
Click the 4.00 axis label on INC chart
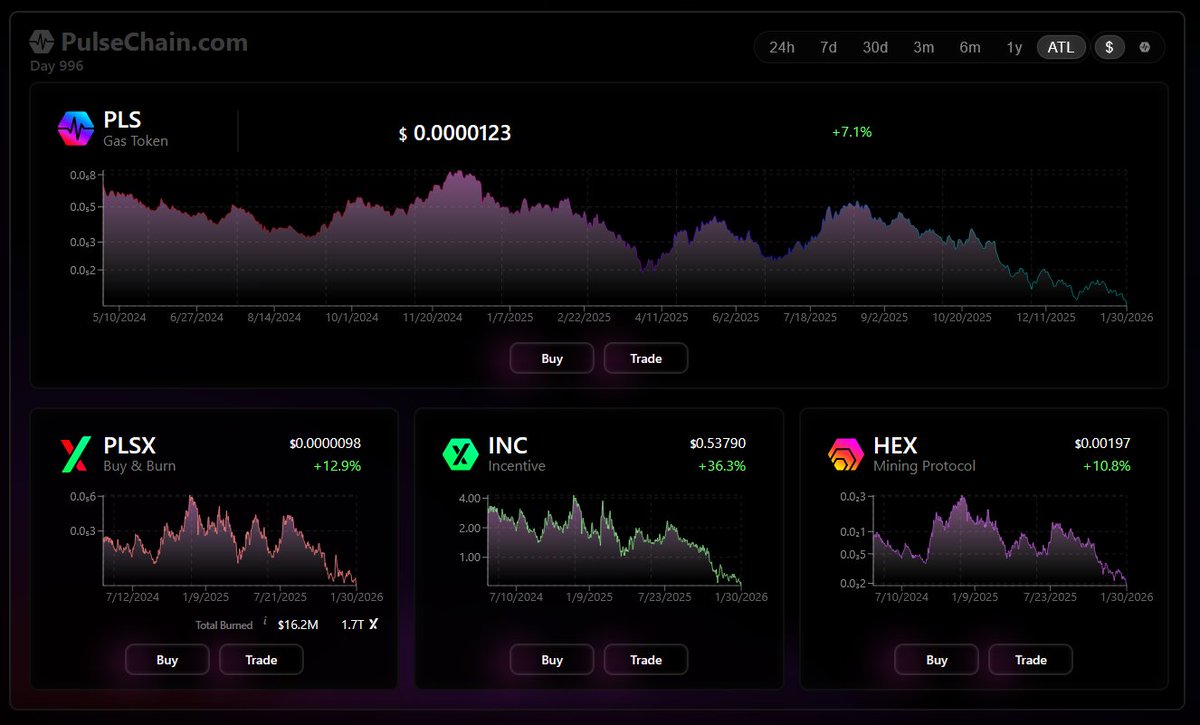point(472,498)
